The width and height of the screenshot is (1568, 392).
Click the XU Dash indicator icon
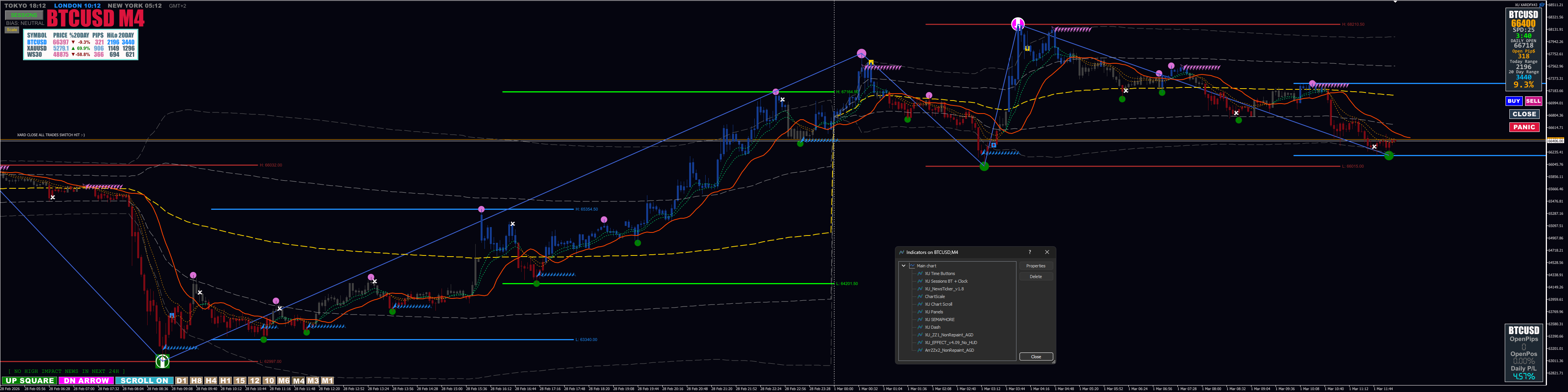tap(920, 328)
